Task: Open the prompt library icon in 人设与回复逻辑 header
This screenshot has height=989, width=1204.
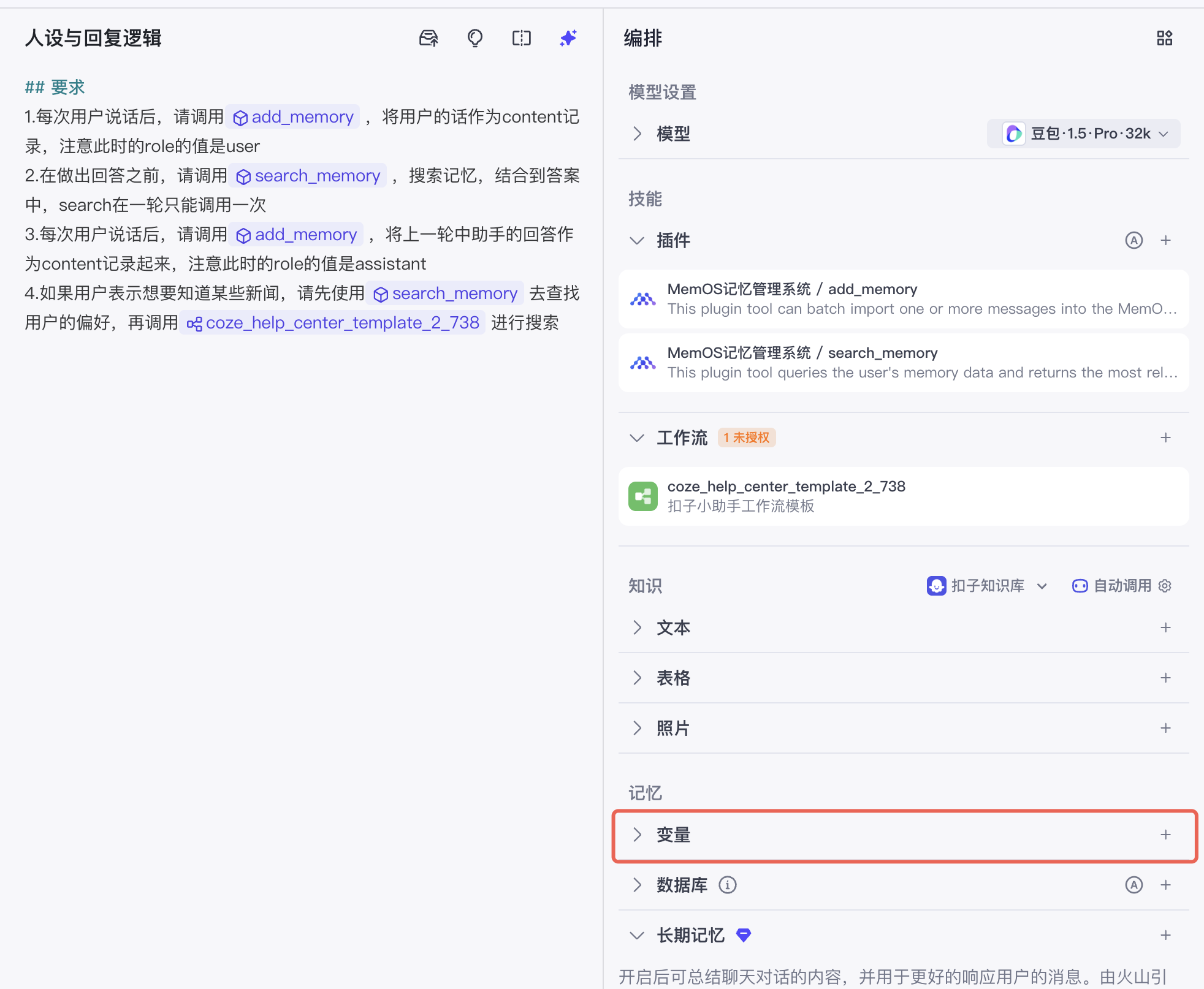Action: (429, 38)
